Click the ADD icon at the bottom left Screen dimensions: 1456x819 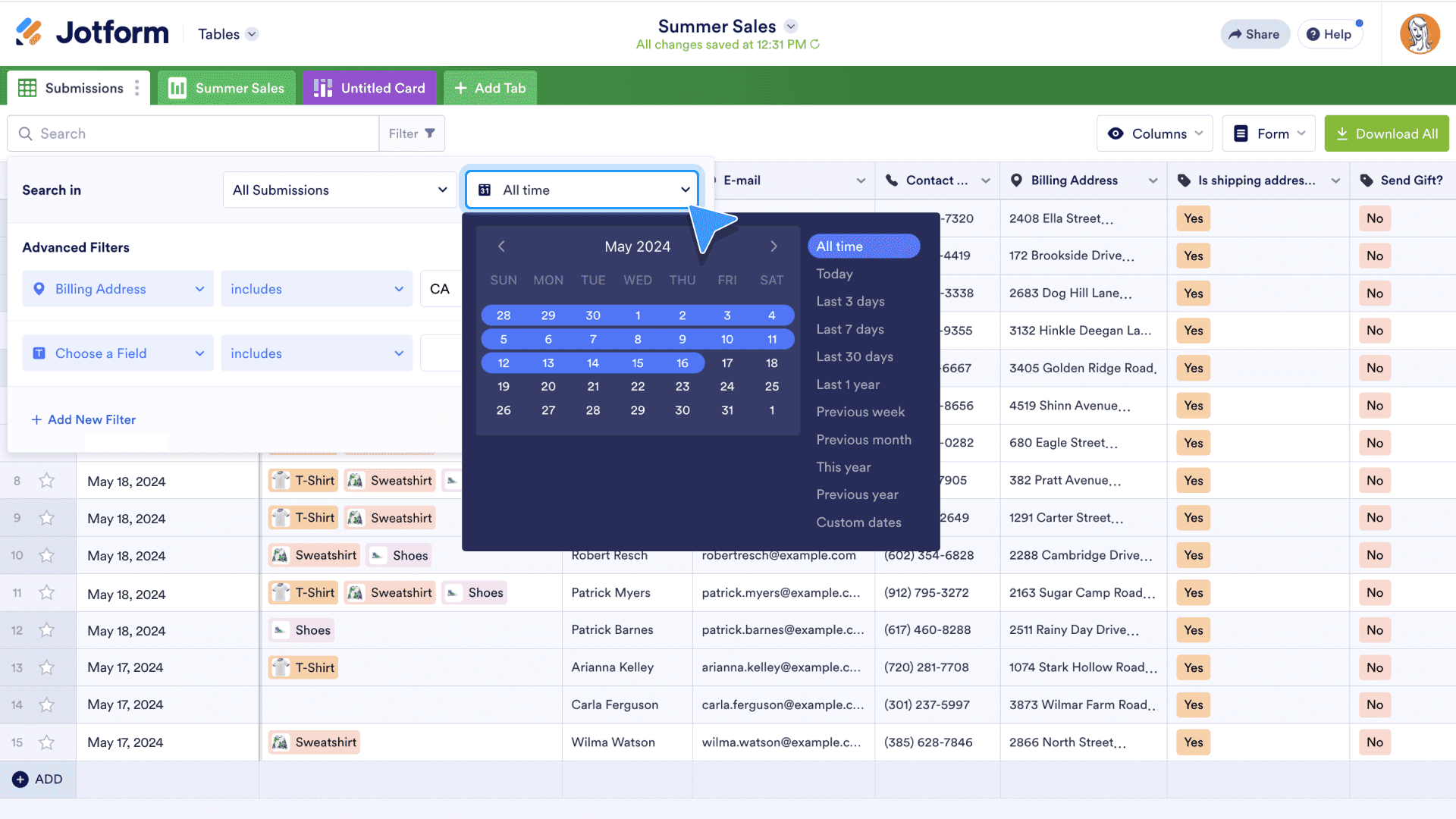coord(20,779)
